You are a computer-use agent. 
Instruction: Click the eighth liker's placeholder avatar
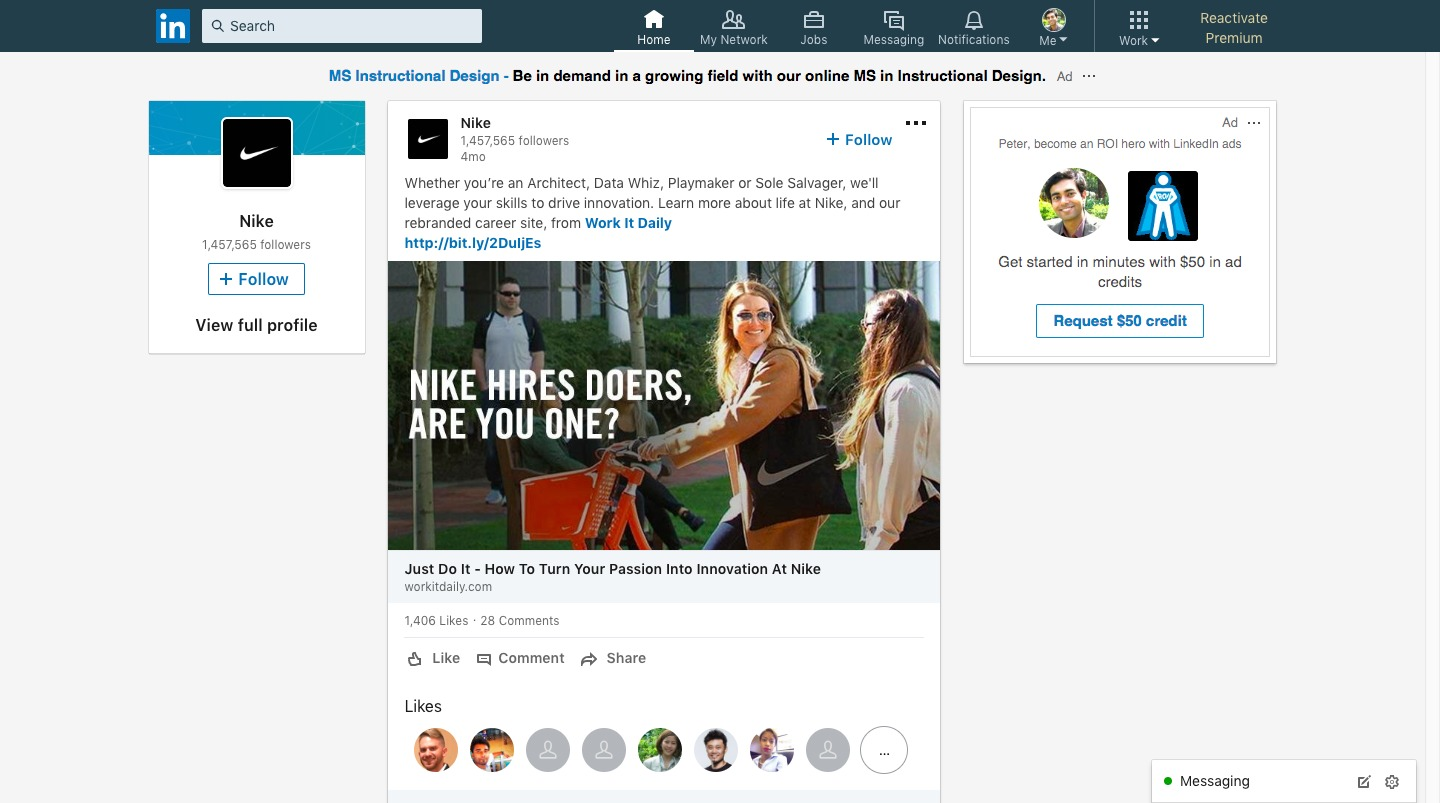828,750
